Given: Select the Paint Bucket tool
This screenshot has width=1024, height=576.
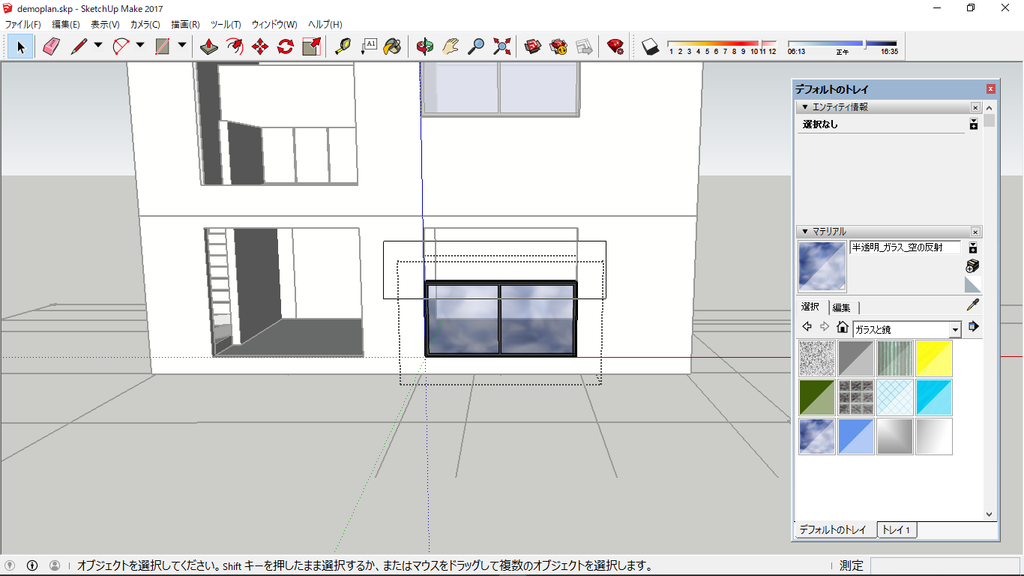Looking at the screenshot, I should [392, 46].
